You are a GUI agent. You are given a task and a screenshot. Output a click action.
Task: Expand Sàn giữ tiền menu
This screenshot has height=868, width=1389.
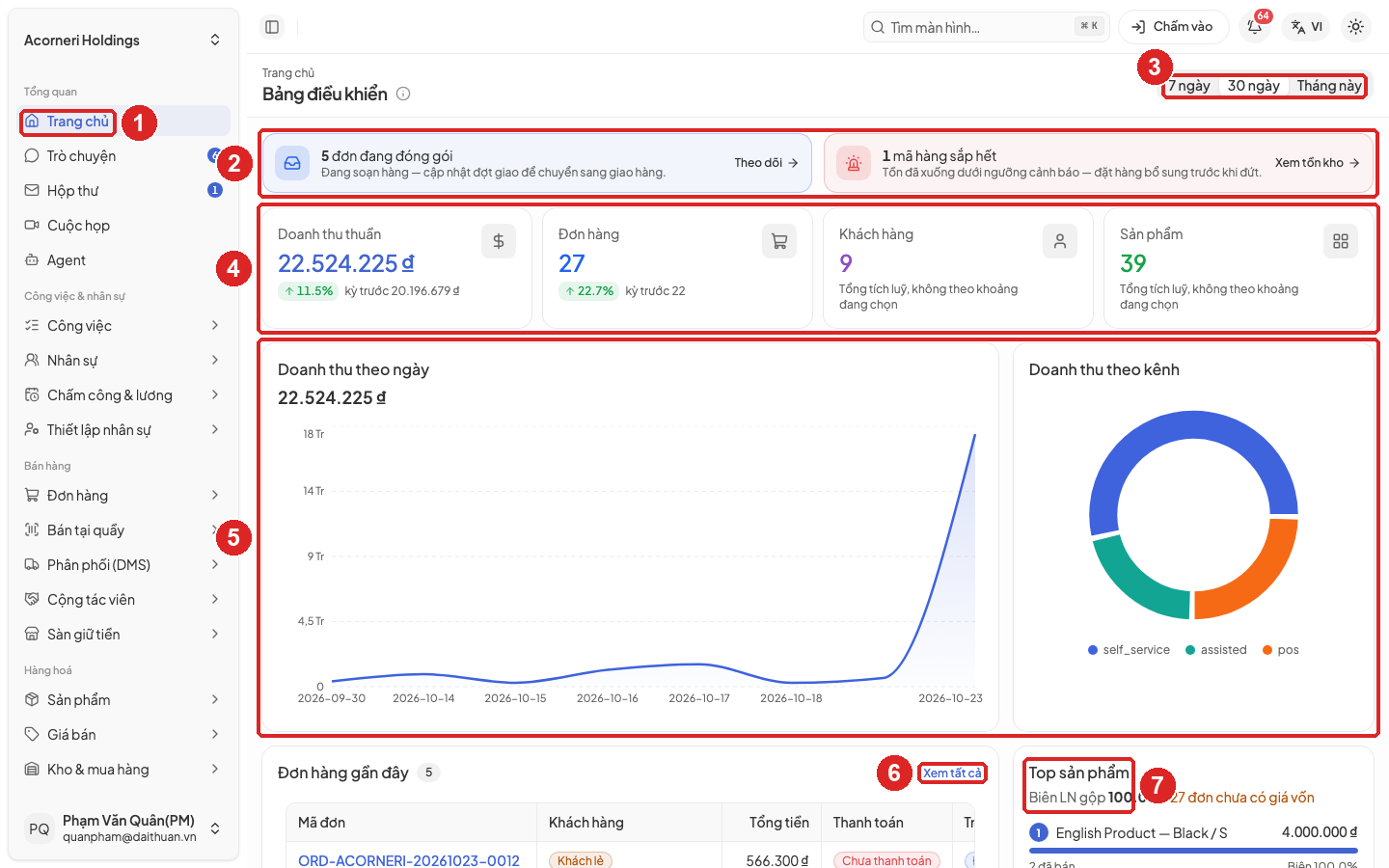coord(123,634)
